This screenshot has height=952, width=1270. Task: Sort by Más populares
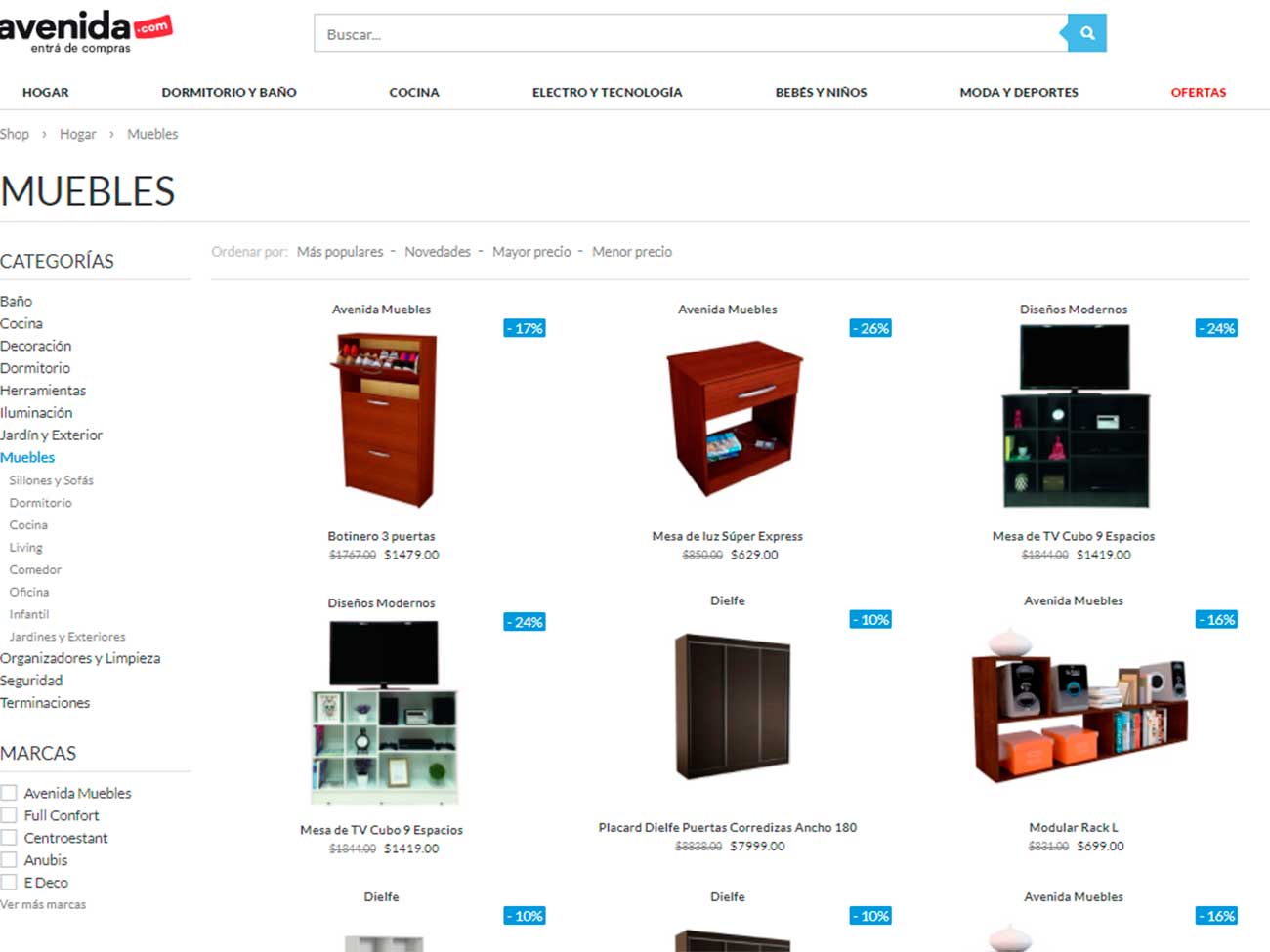(340, 252)
